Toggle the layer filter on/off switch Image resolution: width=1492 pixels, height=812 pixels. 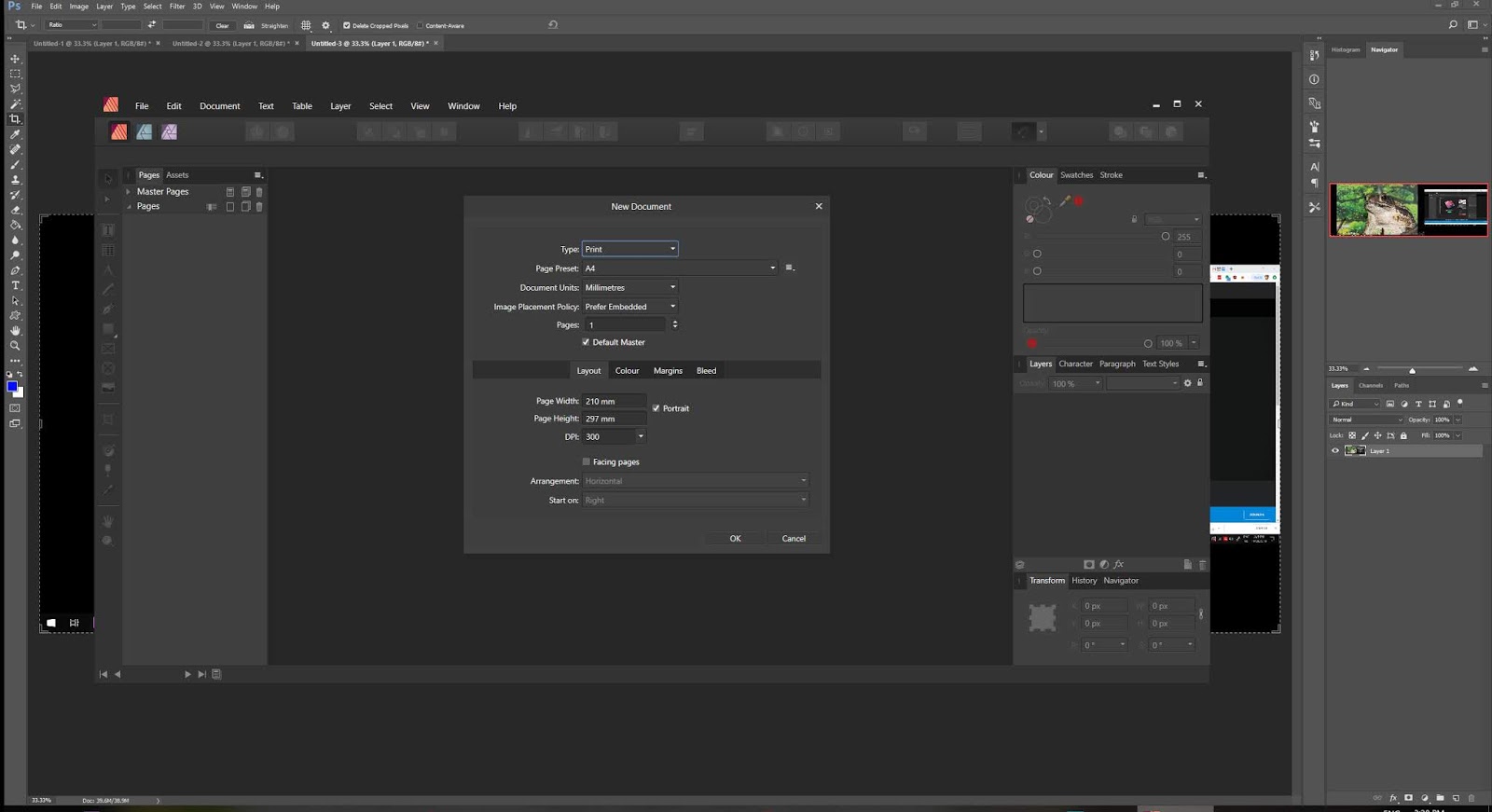click(x=1460, y=403)
